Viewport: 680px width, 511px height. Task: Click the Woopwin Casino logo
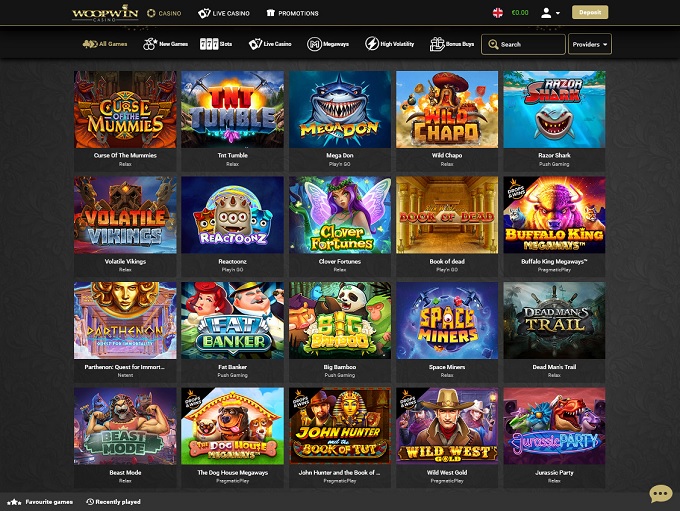pos(105,13)
